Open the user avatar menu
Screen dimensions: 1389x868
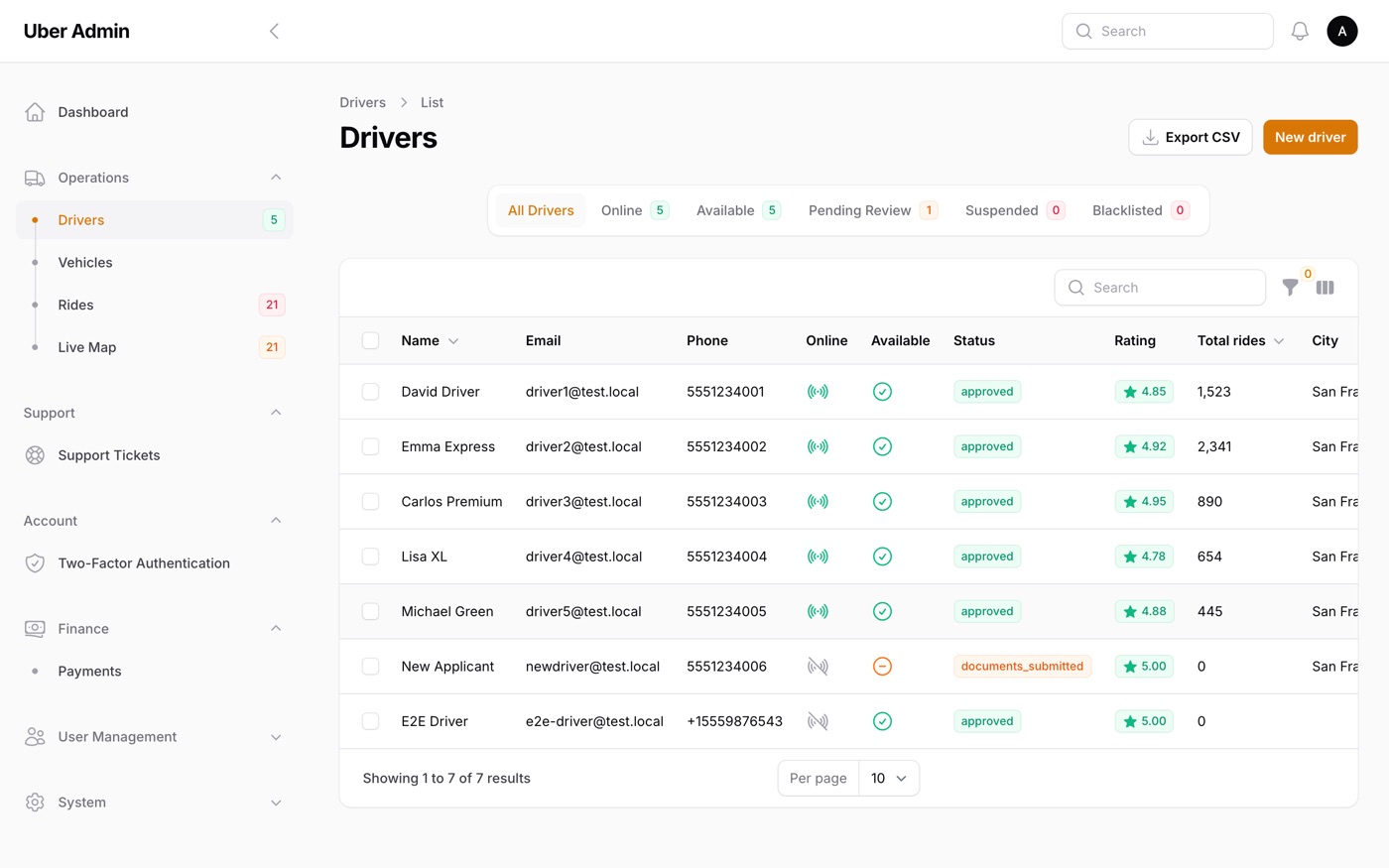1342,31
